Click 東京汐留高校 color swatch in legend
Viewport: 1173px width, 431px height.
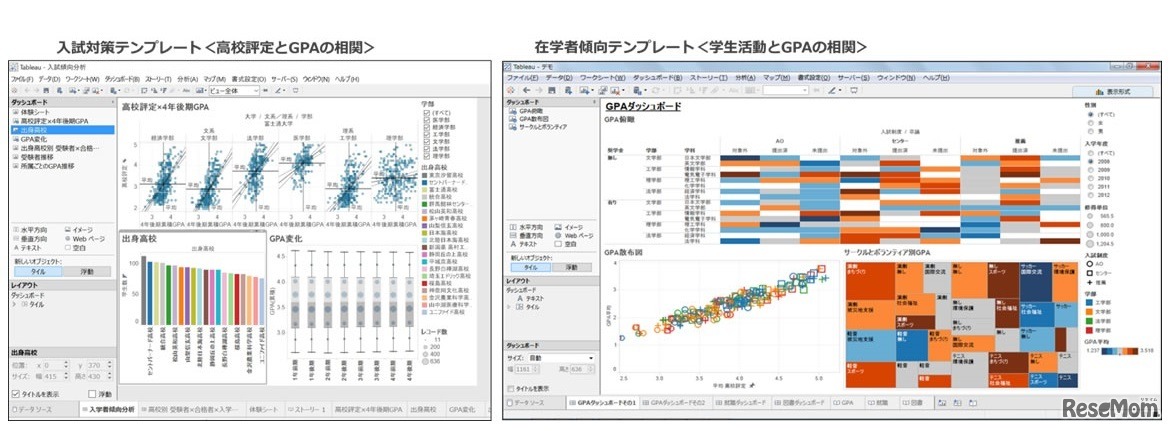[424, 175]
